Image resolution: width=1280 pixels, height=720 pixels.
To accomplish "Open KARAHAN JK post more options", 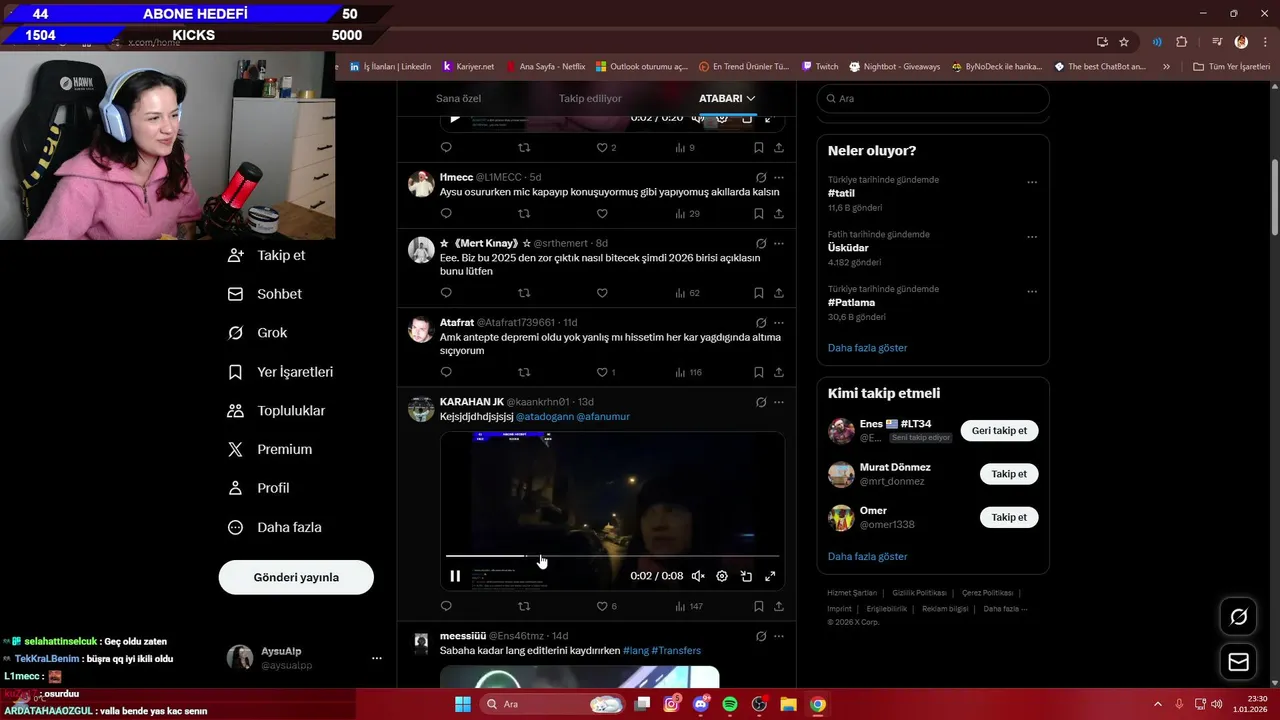I will pos(779,402).
